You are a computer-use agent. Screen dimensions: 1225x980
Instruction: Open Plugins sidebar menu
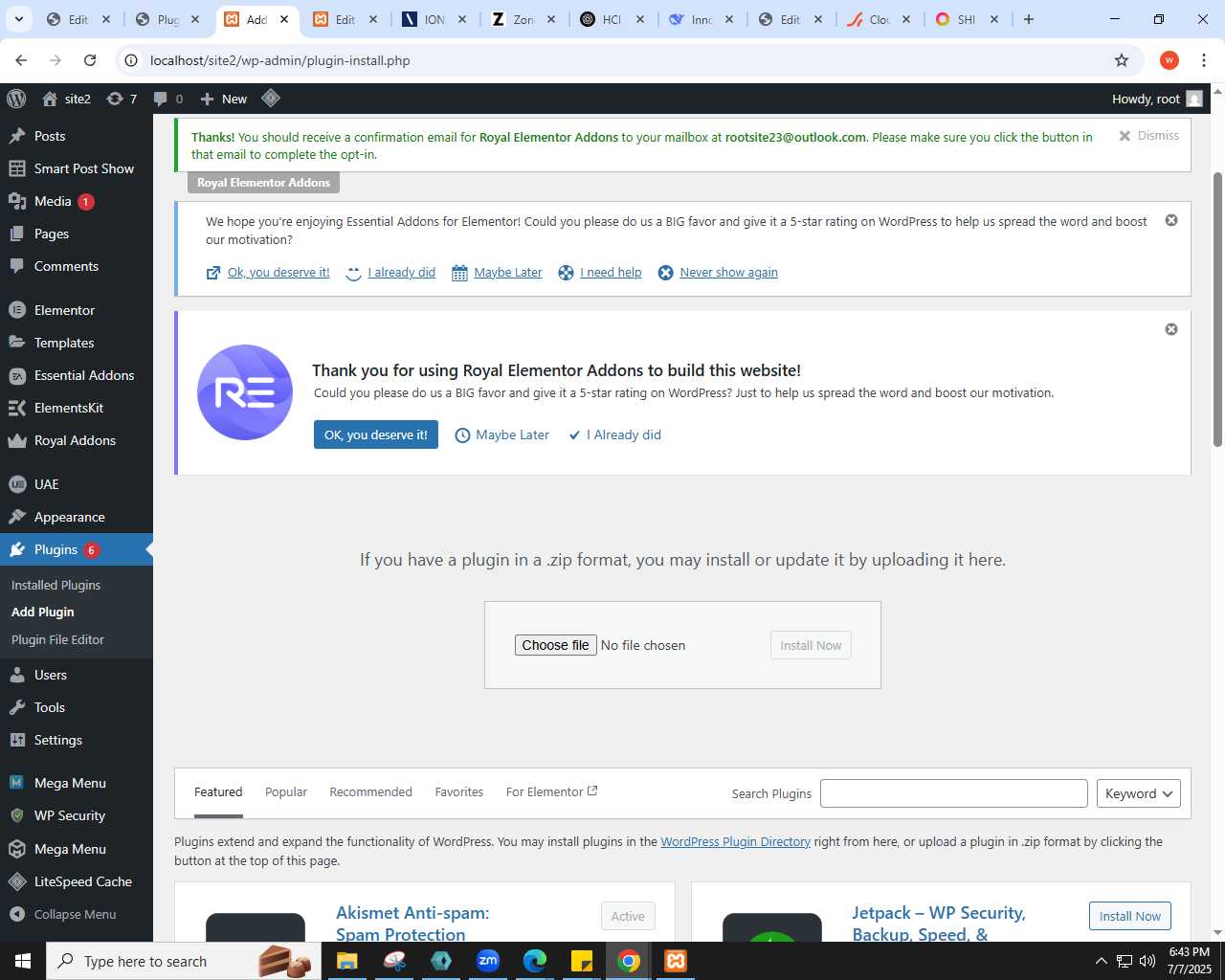77,549
